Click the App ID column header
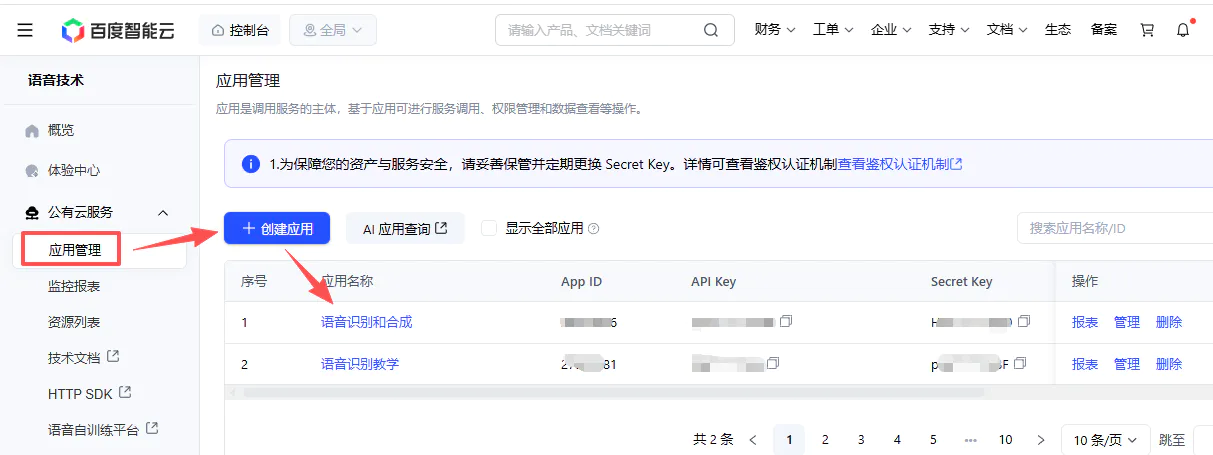 [x=581, y=282]
